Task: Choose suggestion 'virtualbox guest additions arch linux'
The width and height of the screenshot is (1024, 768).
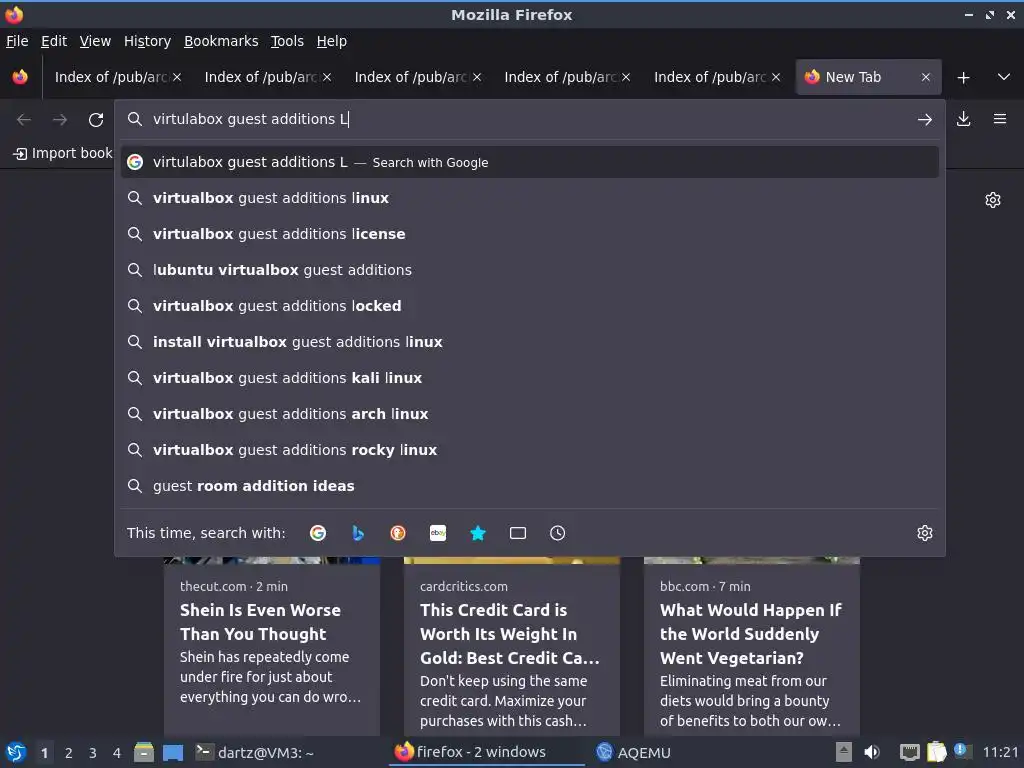Action: (530, 413)
